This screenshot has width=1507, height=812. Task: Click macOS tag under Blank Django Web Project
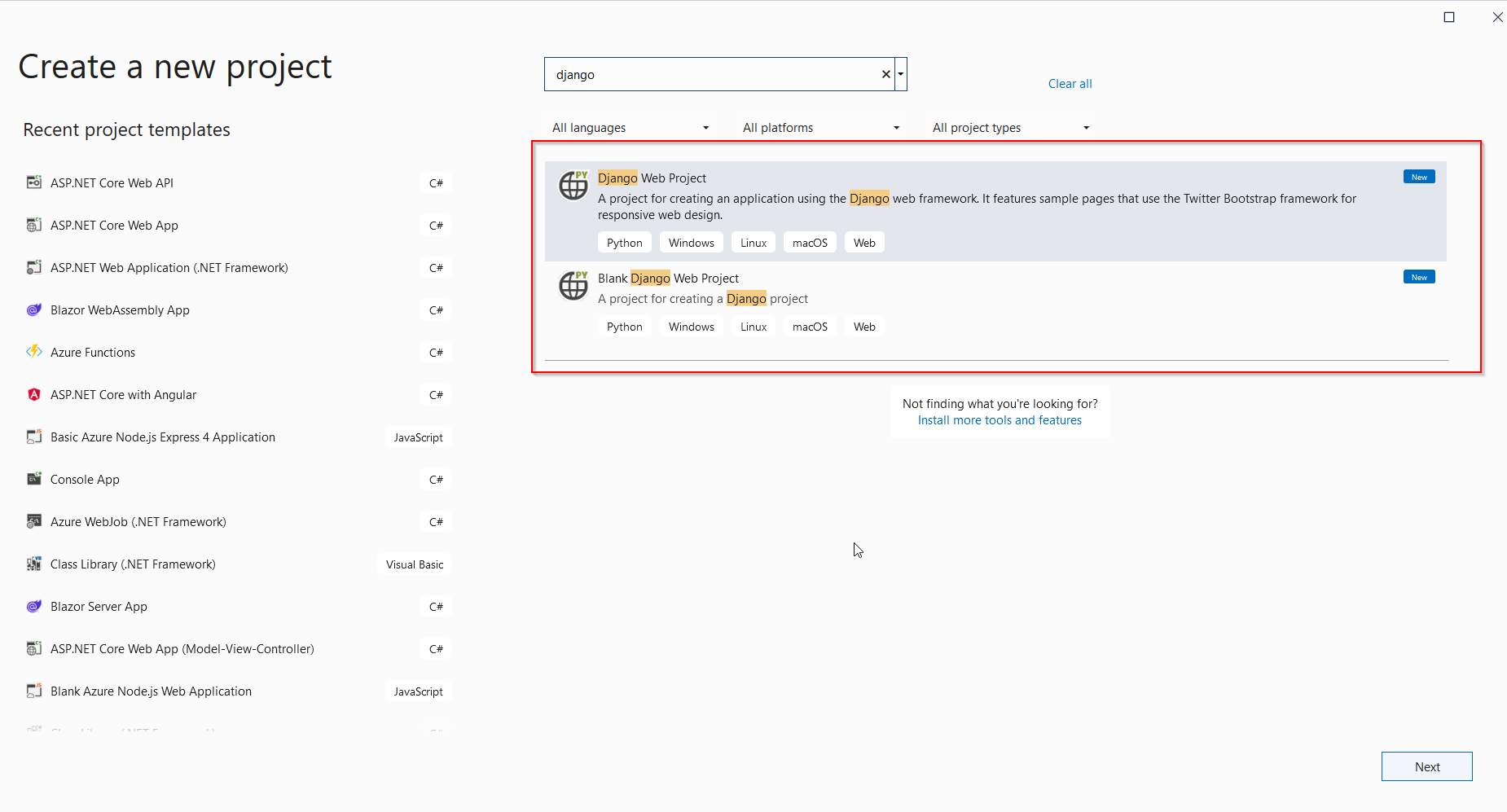tap(810, 327)
